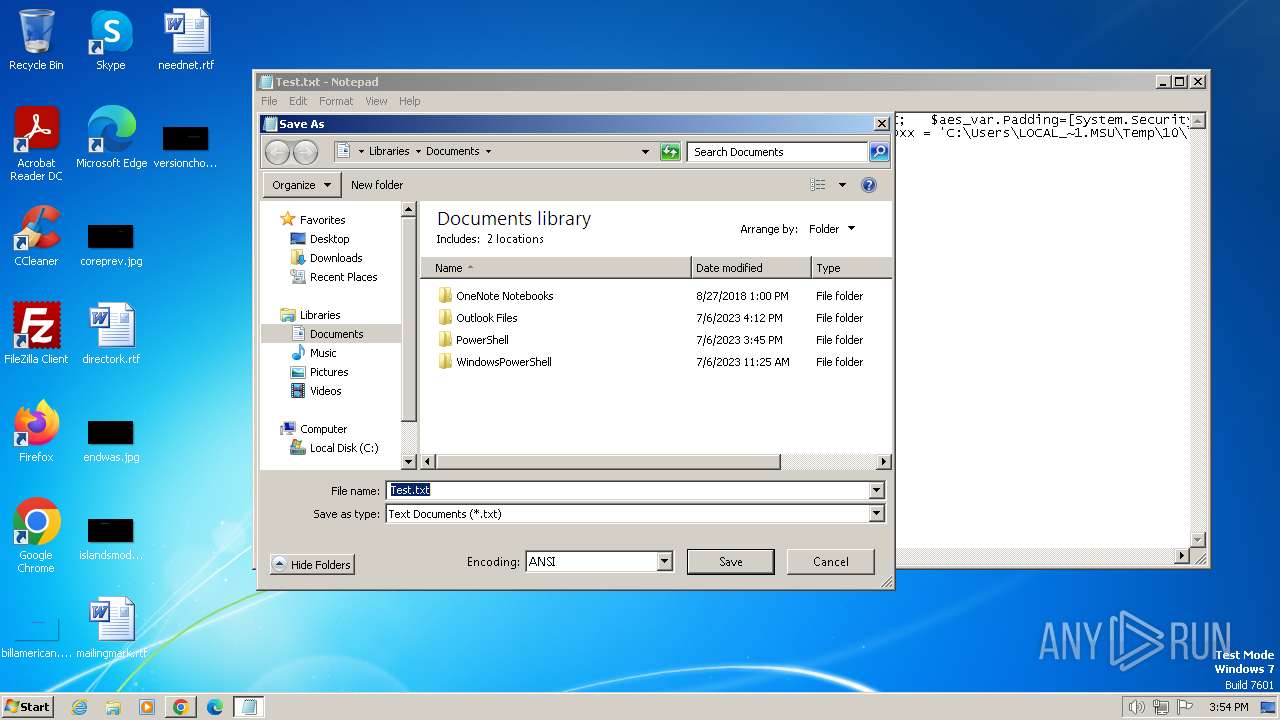Open the Arrange by Folder dropdown
The width and height of the screenshot is (1280, 720).
point(832,229)
